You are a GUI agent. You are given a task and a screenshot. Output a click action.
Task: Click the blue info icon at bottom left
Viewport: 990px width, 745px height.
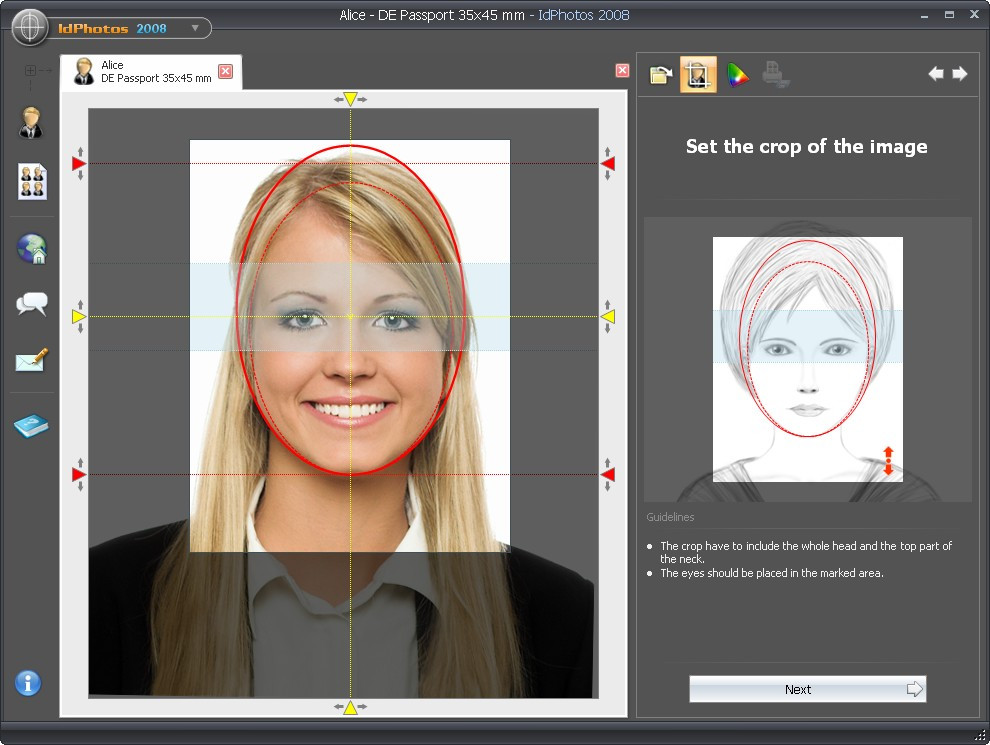28,683
